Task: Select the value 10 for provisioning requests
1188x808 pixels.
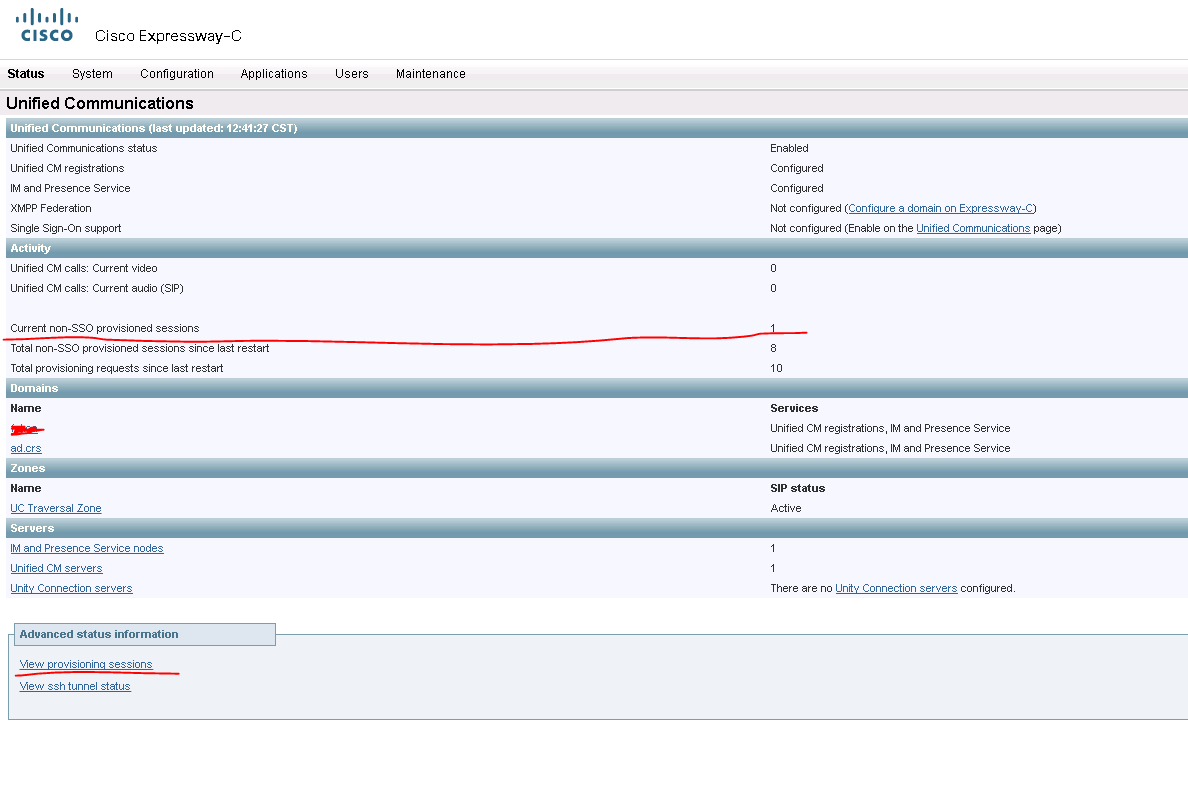Action: [776, 368]
